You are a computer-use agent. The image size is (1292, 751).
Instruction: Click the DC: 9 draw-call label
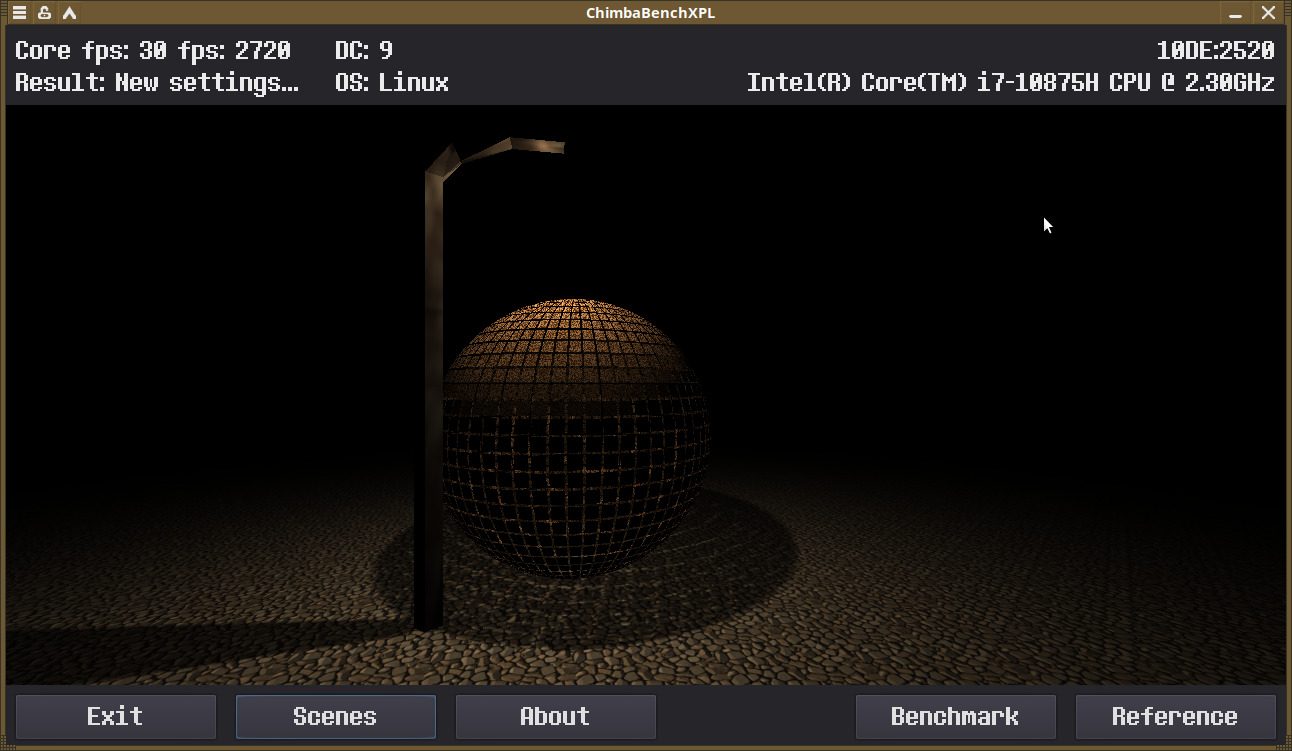364,50
